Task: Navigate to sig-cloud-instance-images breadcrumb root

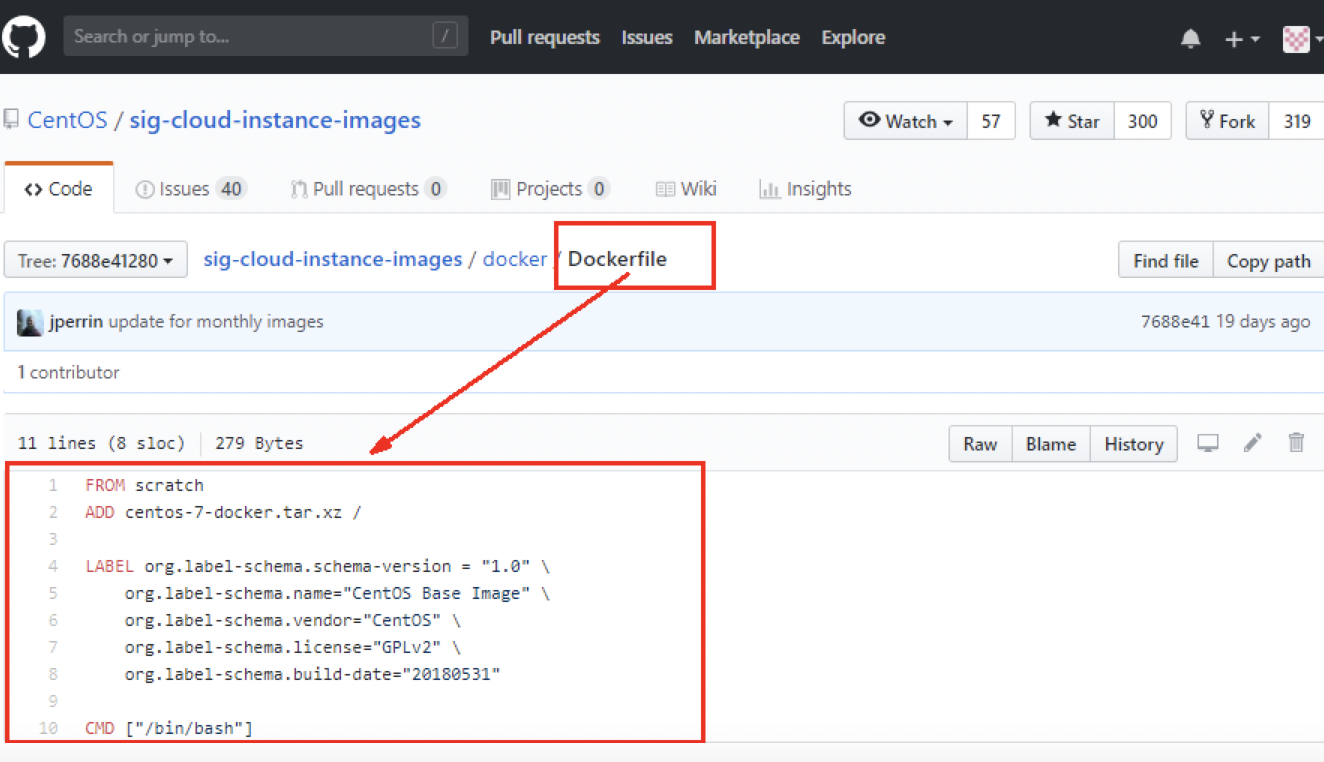Action: 333,259
